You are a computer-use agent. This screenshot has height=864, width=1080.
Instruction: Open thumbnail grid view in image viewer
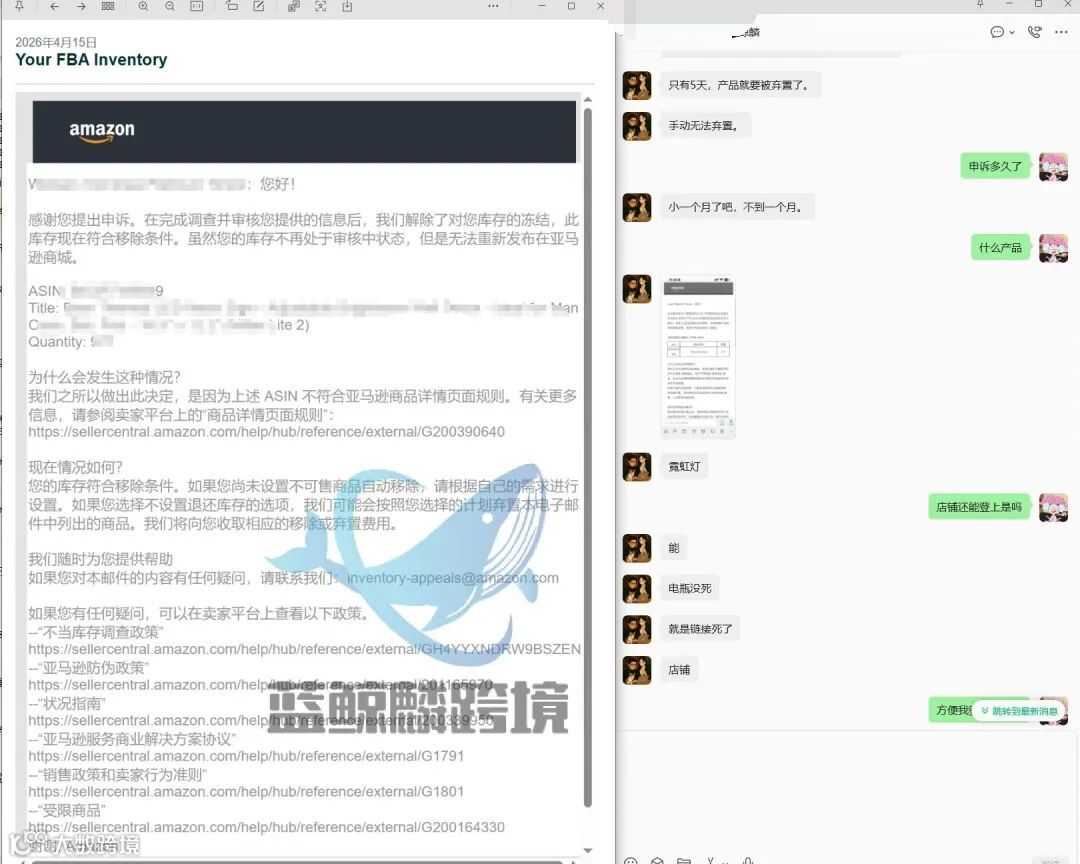108,6
